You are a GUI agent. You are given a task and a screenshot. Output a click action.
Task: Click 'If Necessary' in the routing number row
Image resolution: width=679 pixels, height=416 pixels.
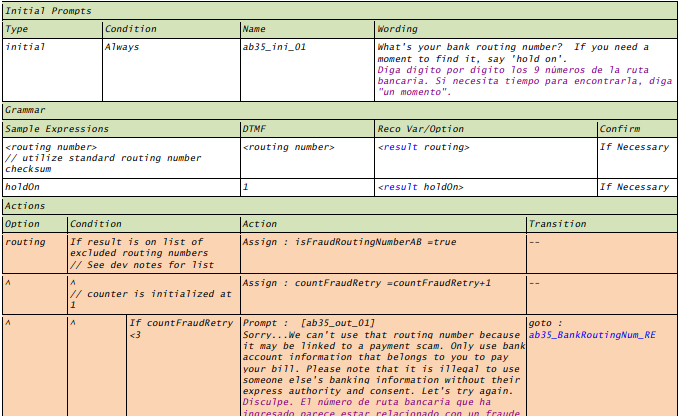(x=634, y=147)
